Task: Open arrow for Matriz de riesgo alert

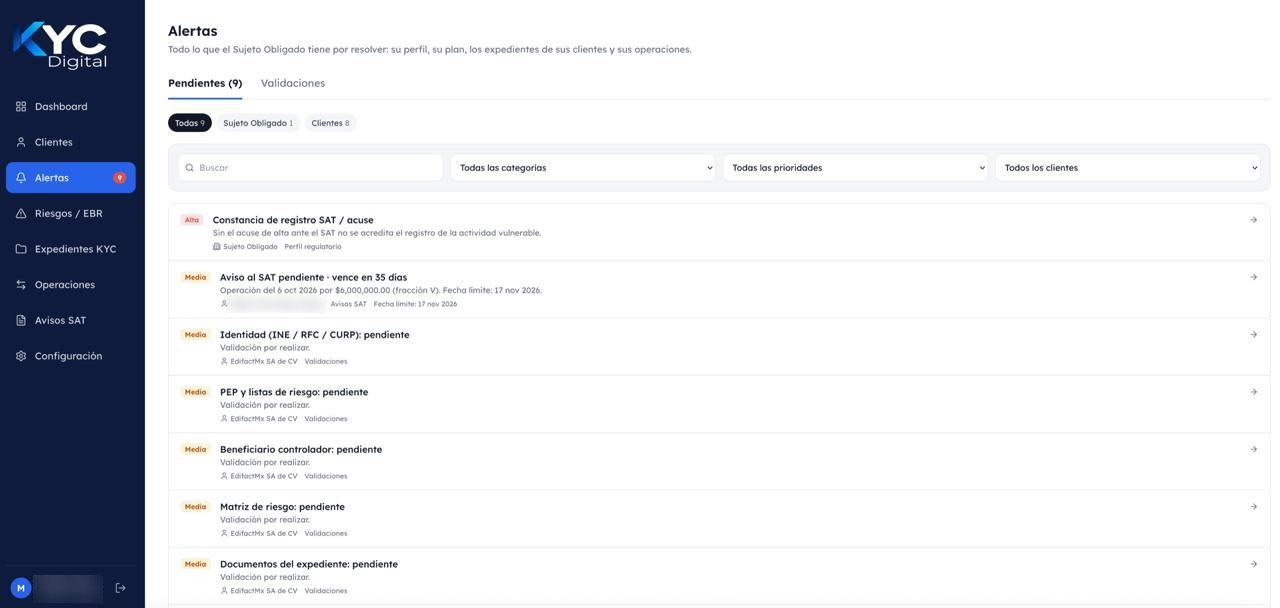Action: [x=1253, y=506]
